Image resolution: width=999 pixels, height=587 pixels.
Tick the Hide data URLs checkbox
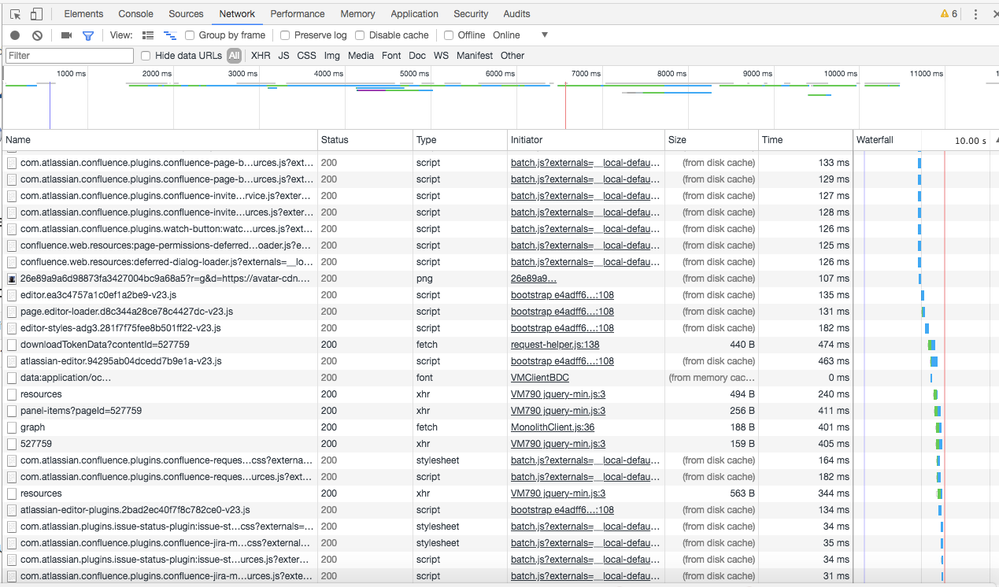coord(146,56)
